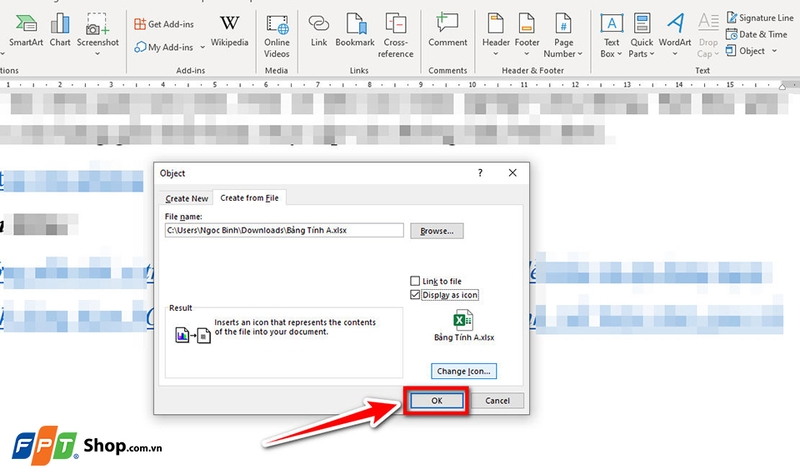Click Get Add-ins
Viewport: 800px width, 474px height.
[x=164, y=24]
